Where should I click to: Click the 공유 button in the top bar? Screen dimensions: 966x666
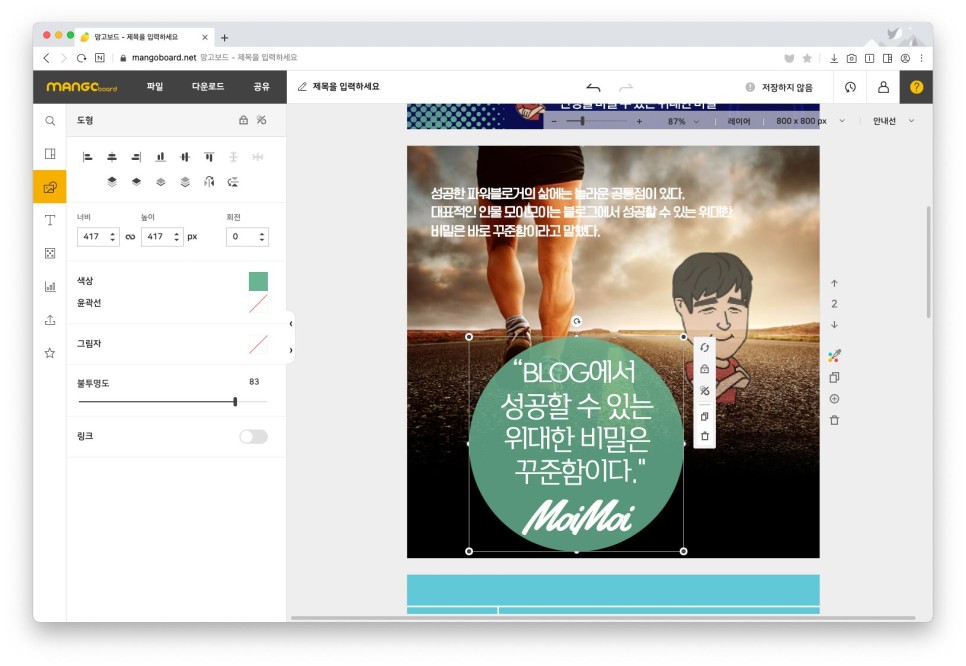(262, 88)
